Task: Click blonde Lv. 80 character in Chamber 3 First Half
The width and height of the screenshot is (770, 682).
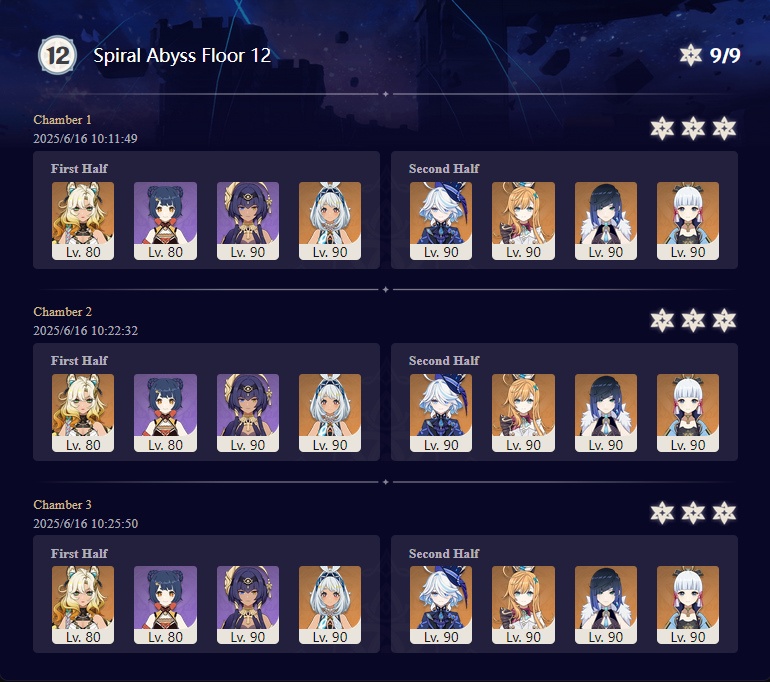Action: click(83, 605)
